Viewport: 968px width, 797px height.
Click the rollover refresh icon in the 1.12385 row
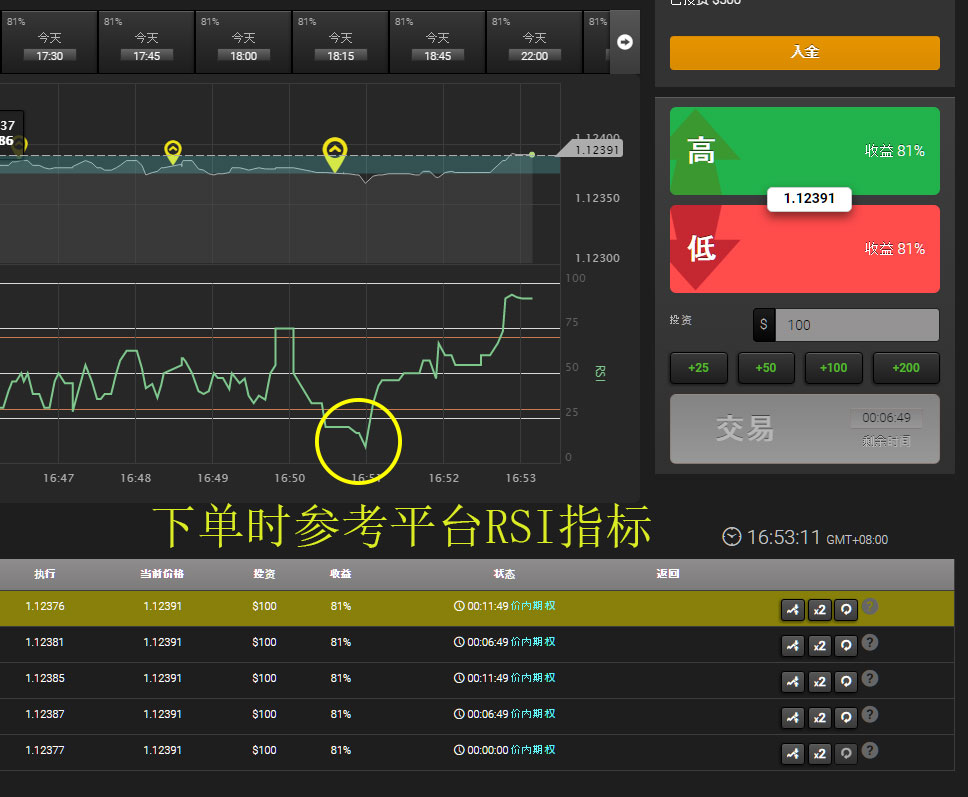tap(846, 682)
